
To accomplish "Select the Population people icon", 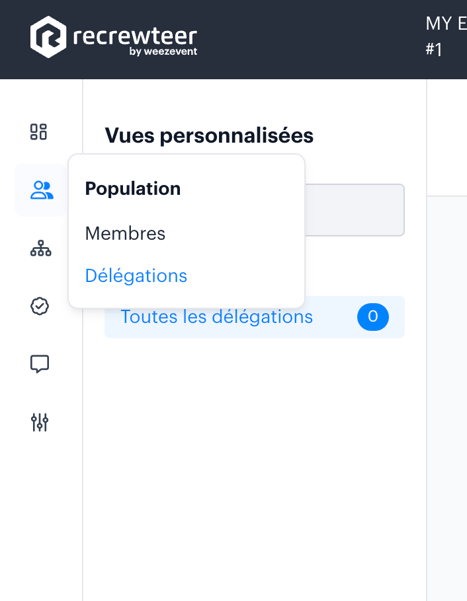I will pyautogui.click(x=41, y=190).
